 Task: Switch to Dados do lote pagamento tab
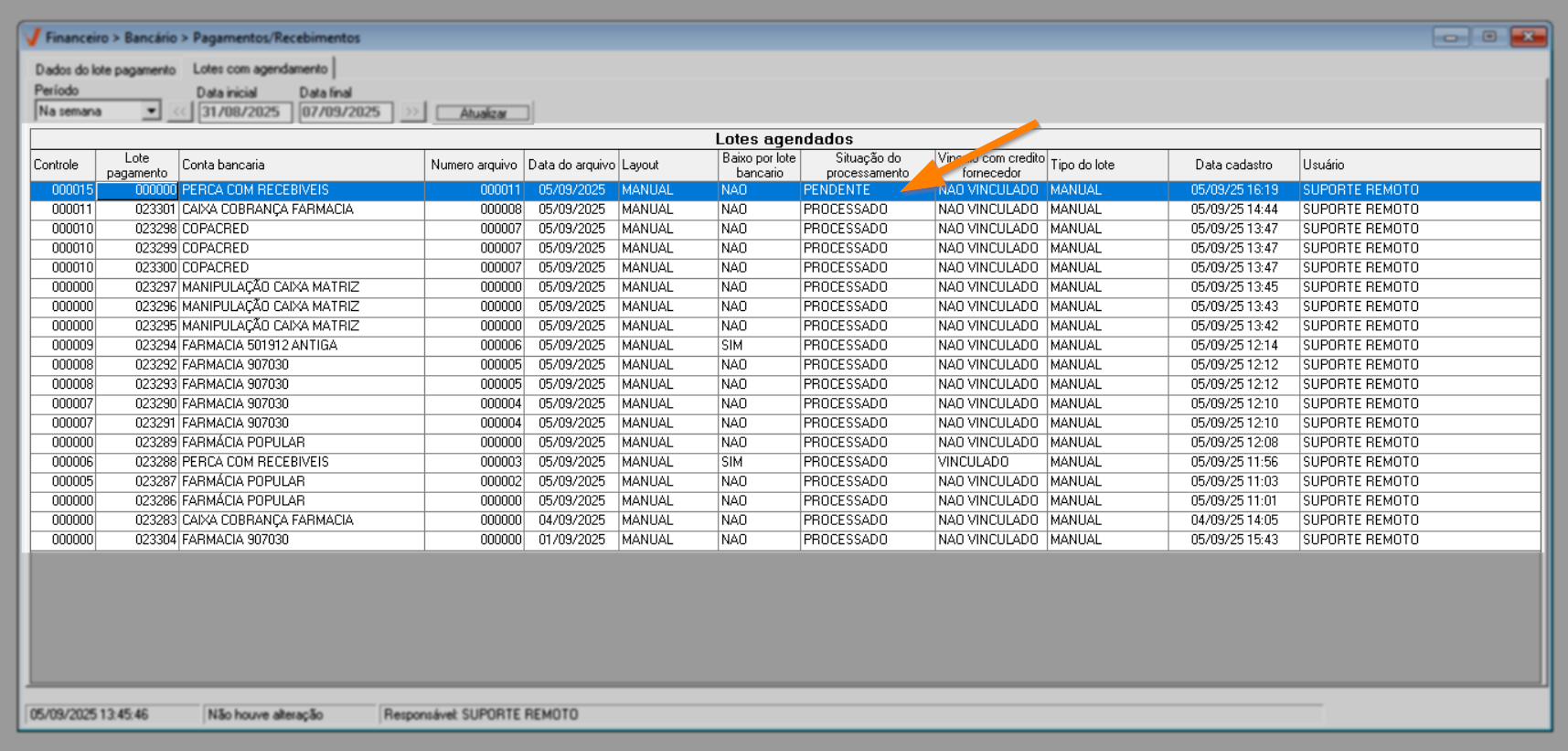coord(105,70)
